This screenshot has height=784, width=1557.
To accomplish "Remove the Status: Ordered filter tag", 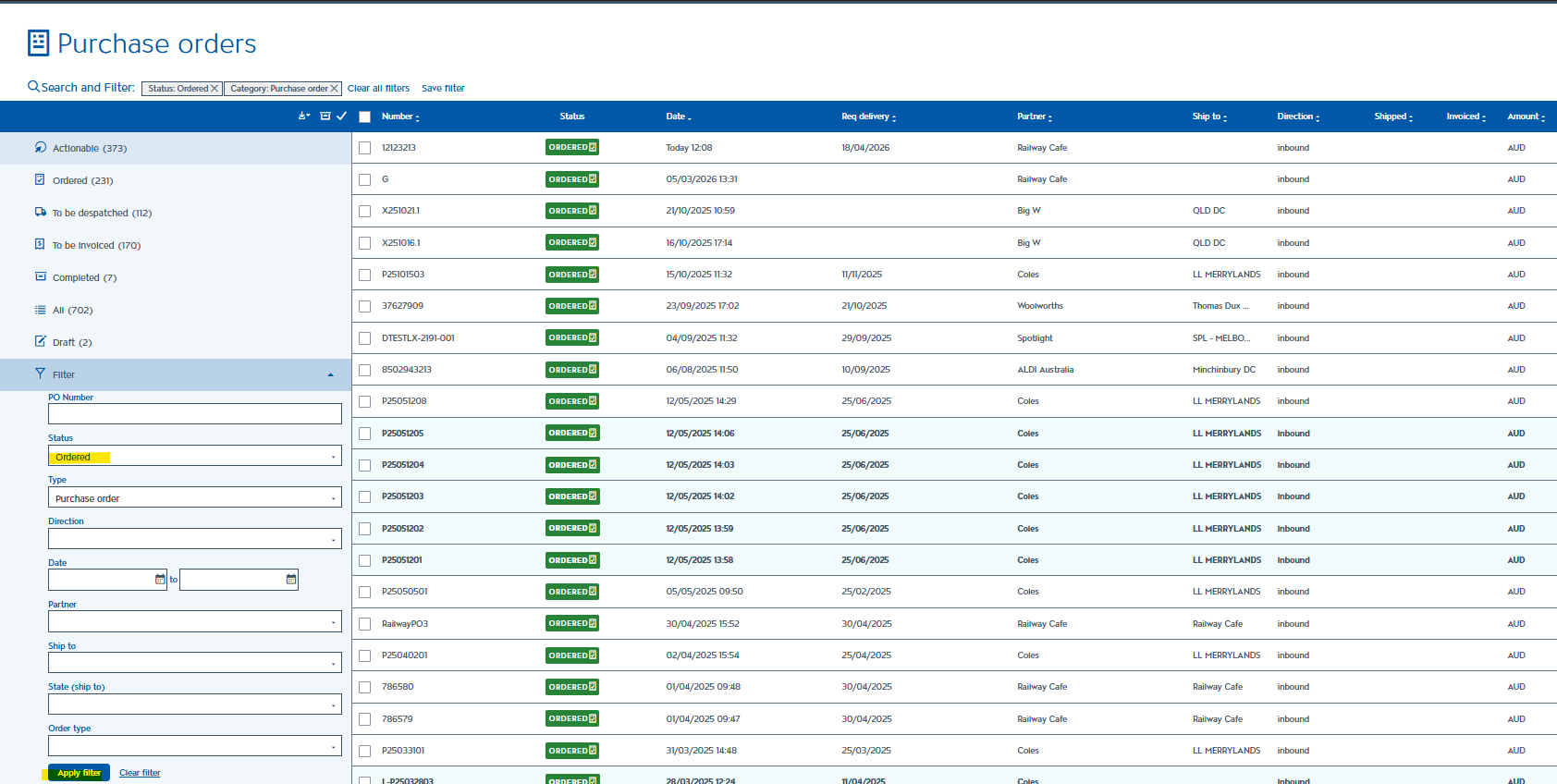I will pos(215,89).
